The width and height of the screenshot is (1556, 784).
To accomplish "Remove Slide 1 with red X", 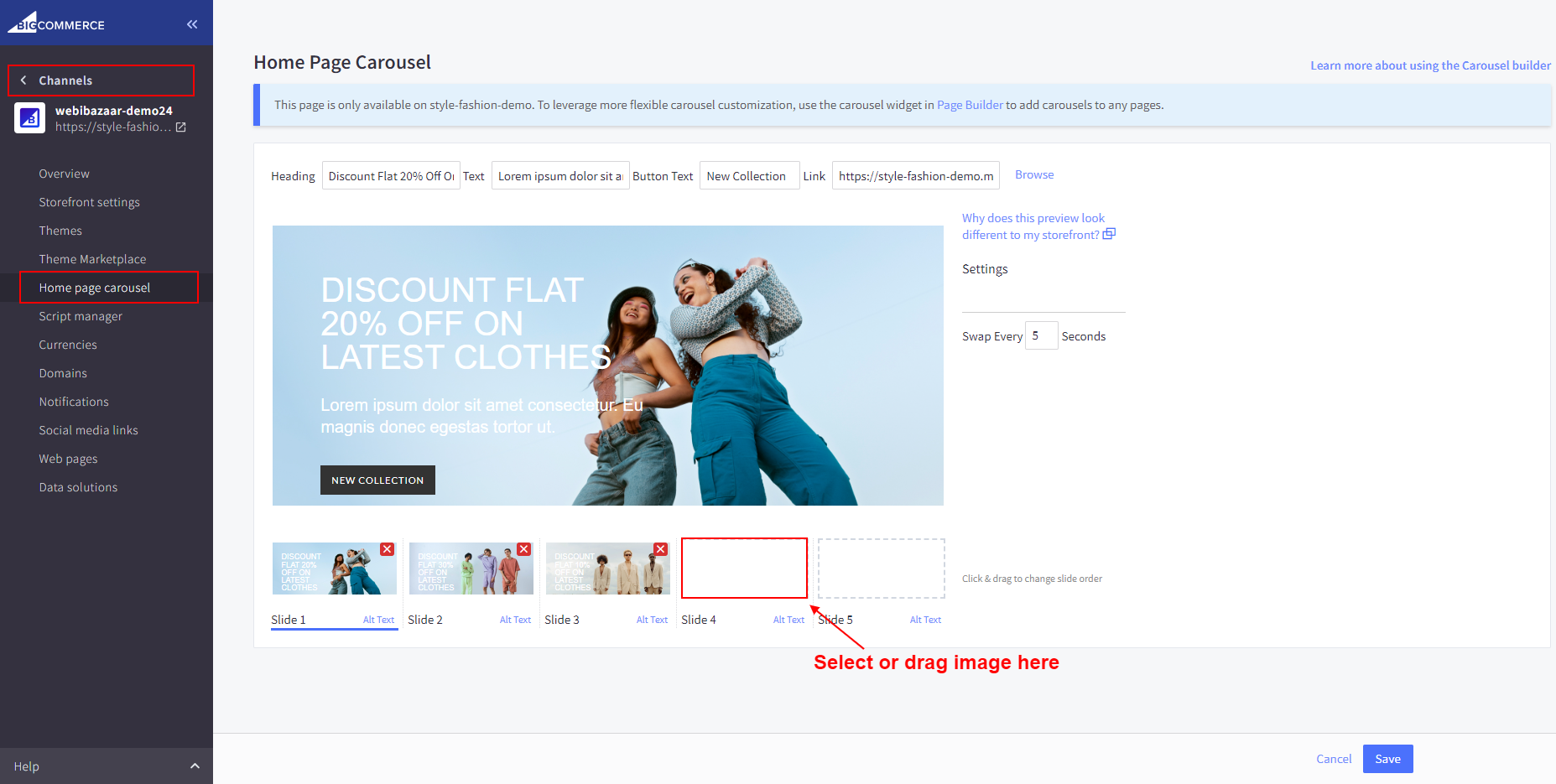I will (387, 549).
